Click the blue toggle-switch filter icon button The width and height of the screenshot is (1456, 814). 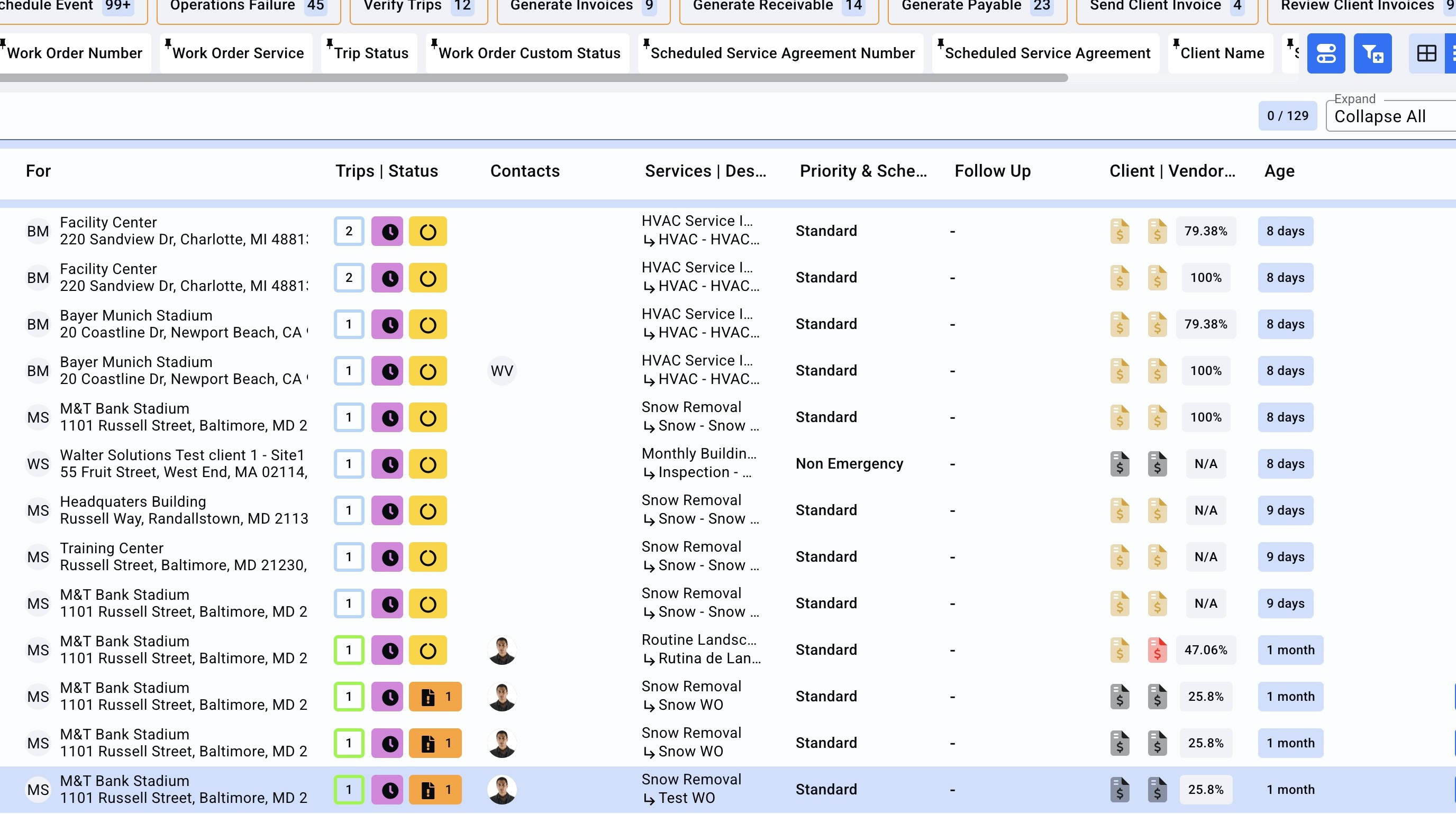click(1325, 53)
